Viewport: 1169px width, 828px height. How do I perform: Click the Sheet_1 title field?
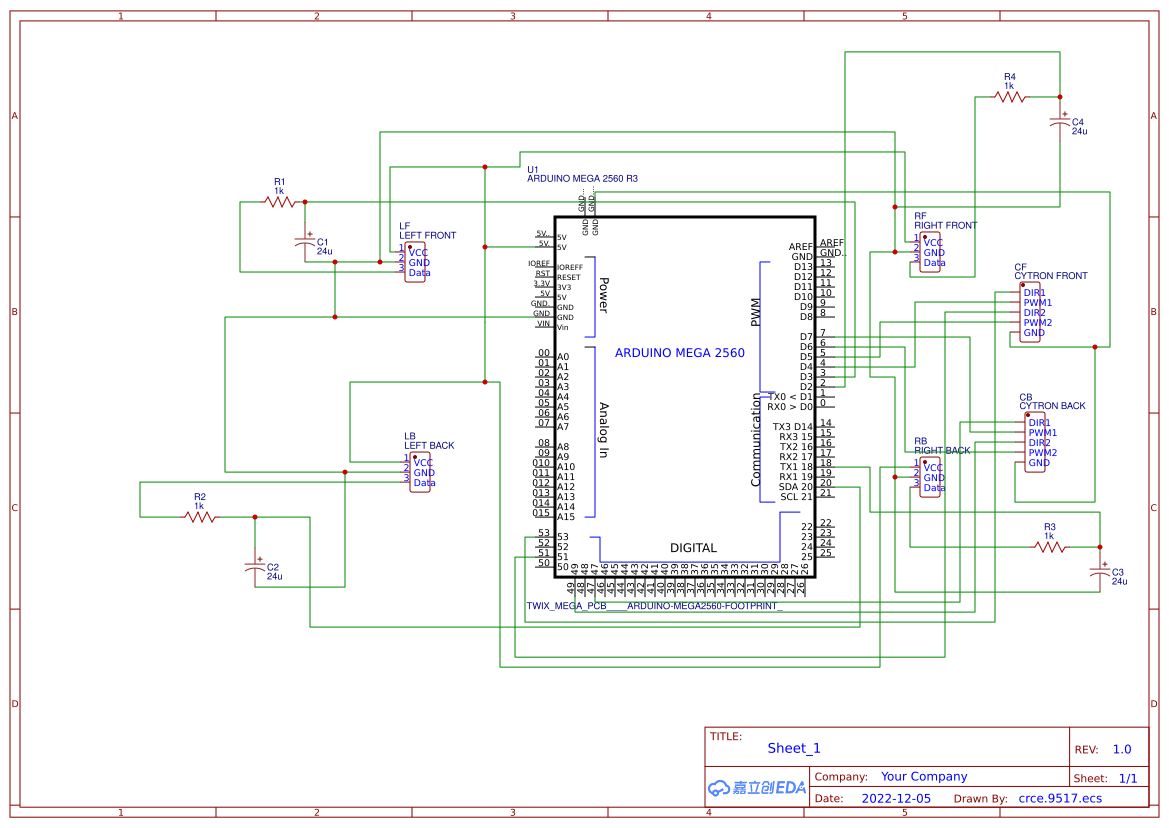point(793,748)
